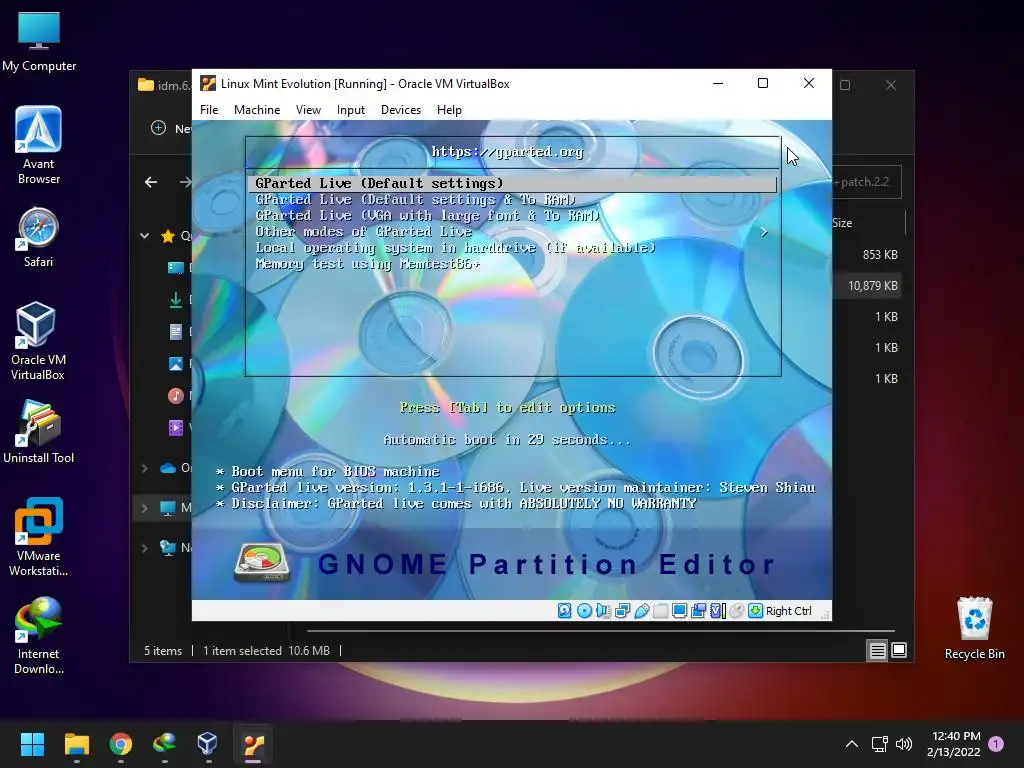The image size is (1024, 768).
Task: Select the Recycle Bin desktop icon
Action: 974,628
